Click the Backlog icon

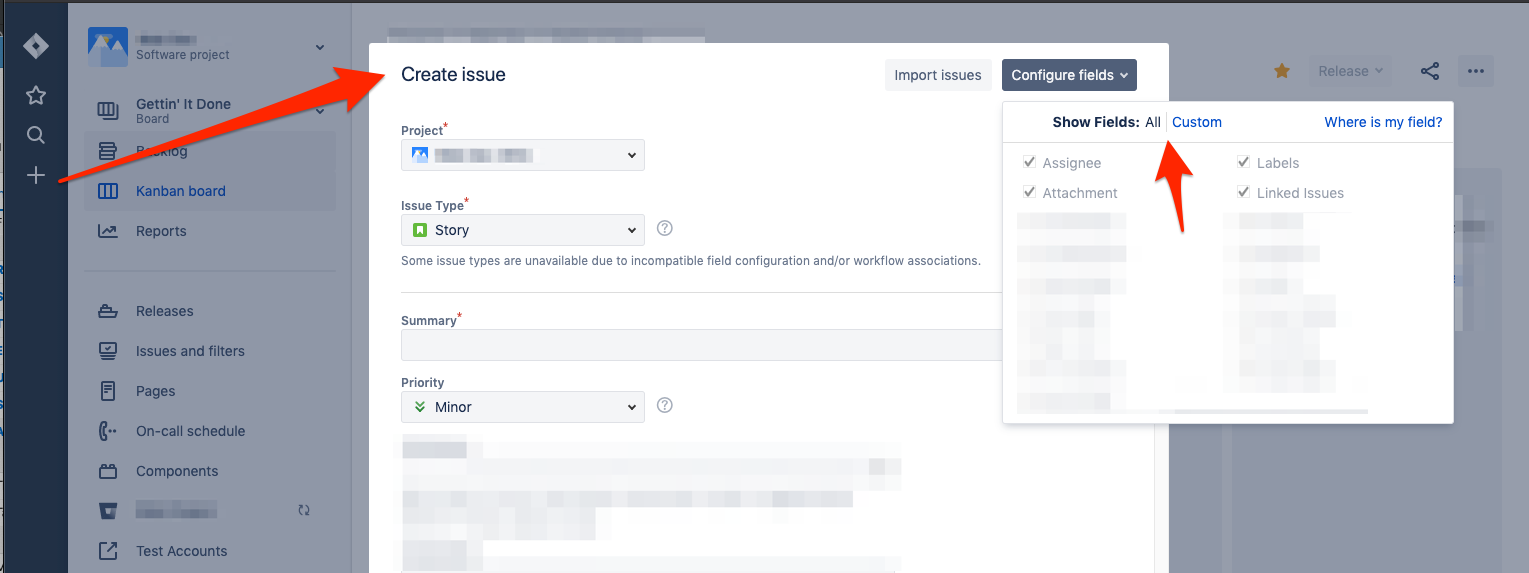click(x=108, y=151)
